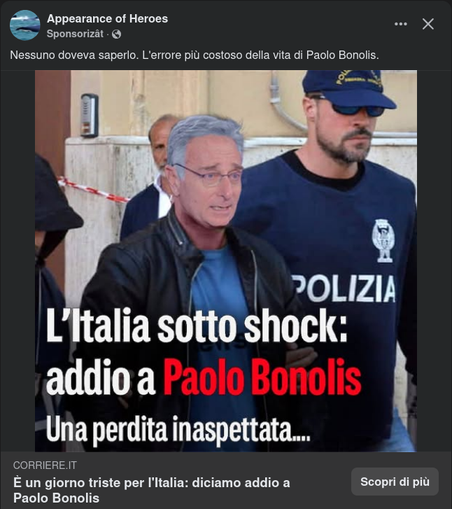The height and width of the screenshot is (509, 452).
Task: Click the Sponsorizât label
Action: (75, 34)
